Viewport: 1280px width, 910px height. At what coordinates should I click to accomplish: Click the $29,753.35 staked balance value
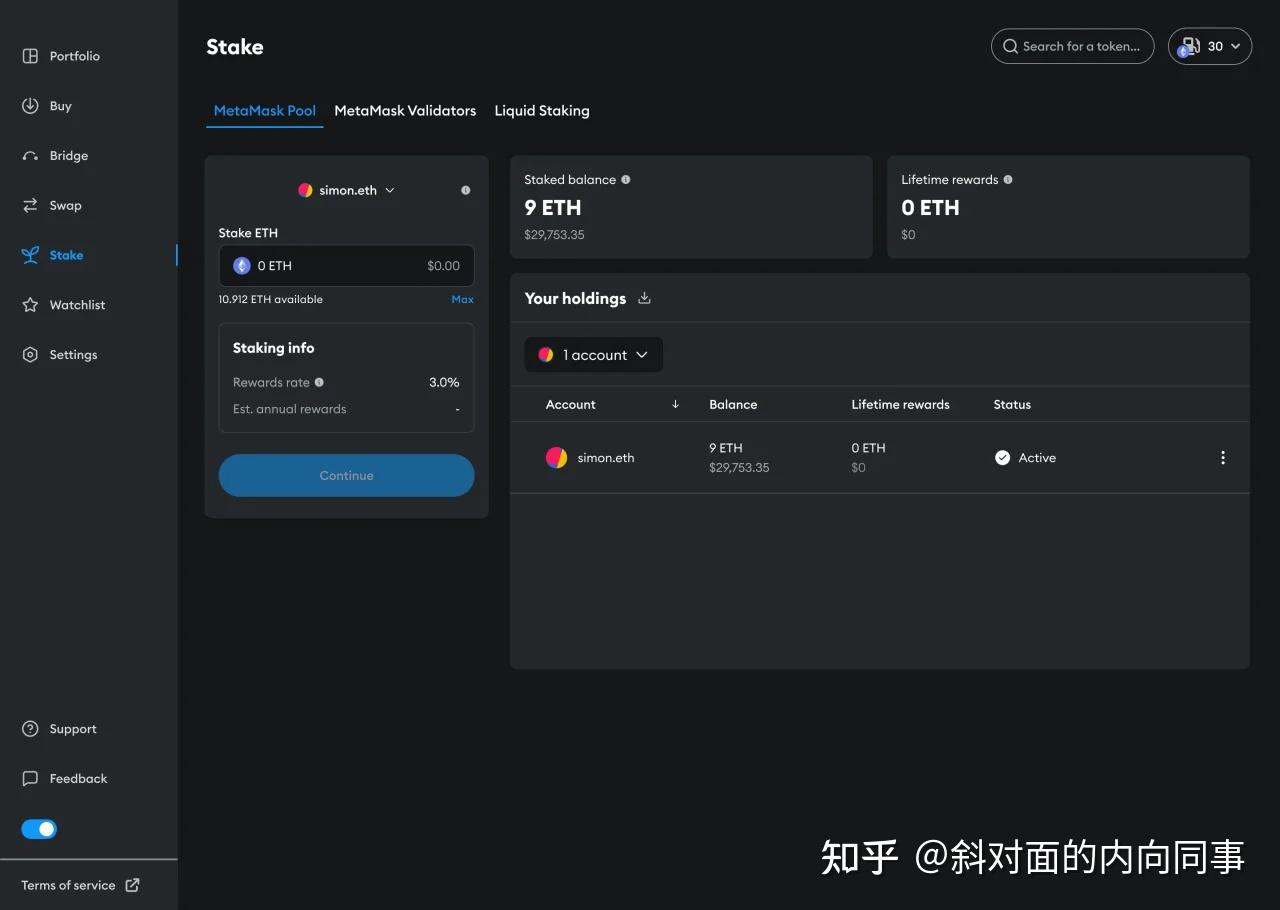tap(554, 235)
